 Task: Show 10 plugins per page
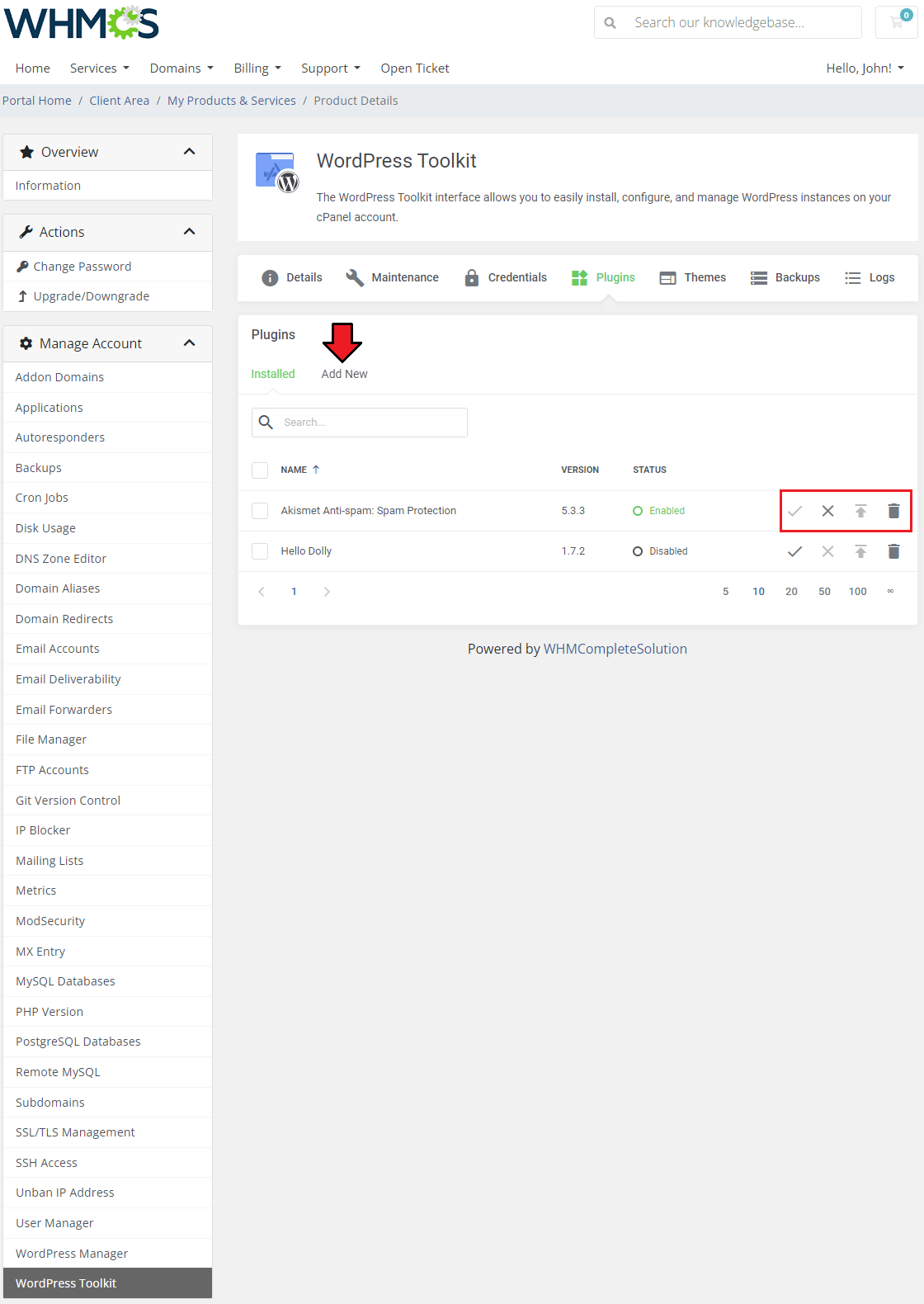[x=758, y=592]
